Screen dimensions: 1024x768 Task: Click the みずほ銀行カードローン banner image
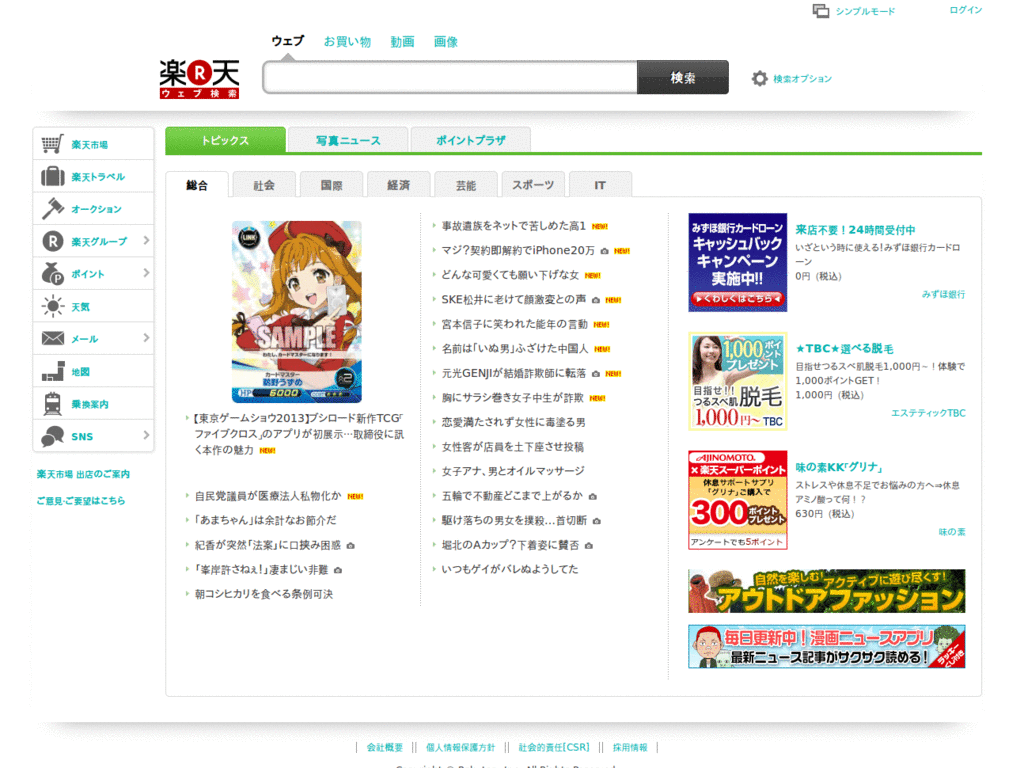click(x=737, y=263)
